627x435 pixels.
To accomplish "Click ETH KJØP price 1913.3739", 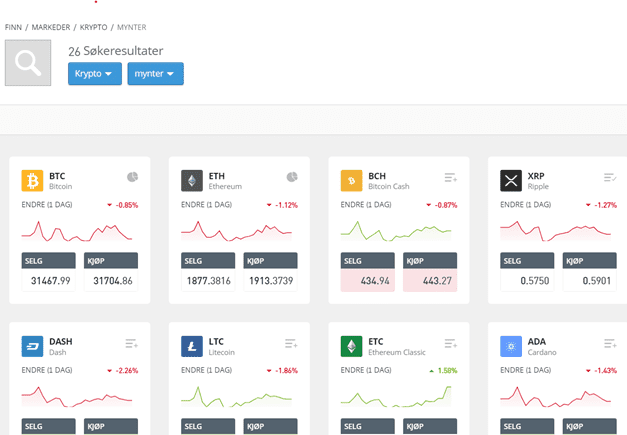I will tap(270, 281).
